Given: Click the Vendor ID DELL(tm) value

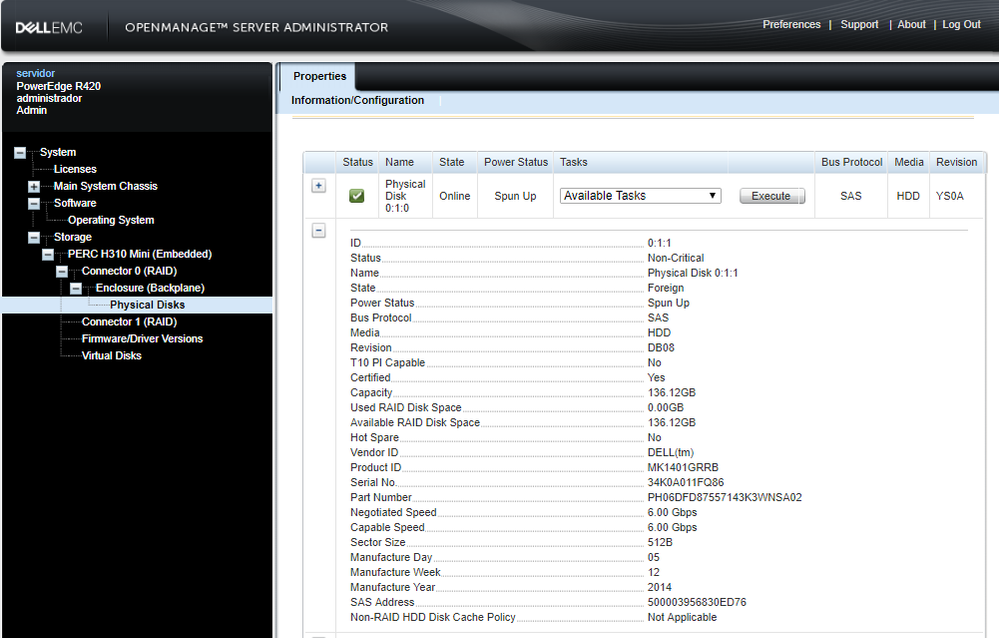Looking at the screenshot, I should (670, 453).
